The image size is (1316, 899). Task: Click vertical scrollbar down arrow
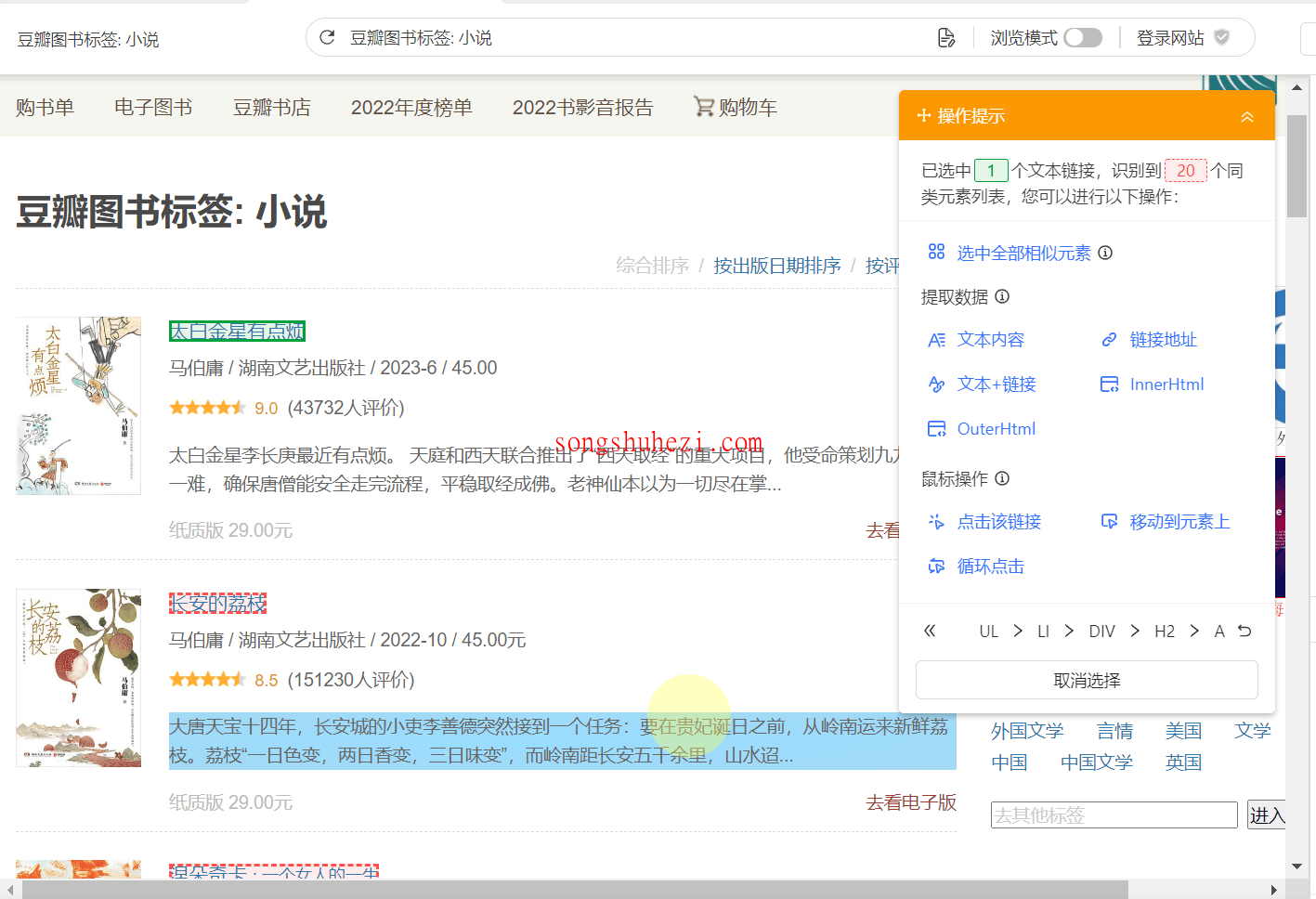pyautogui.click(x=1297, y=866)
